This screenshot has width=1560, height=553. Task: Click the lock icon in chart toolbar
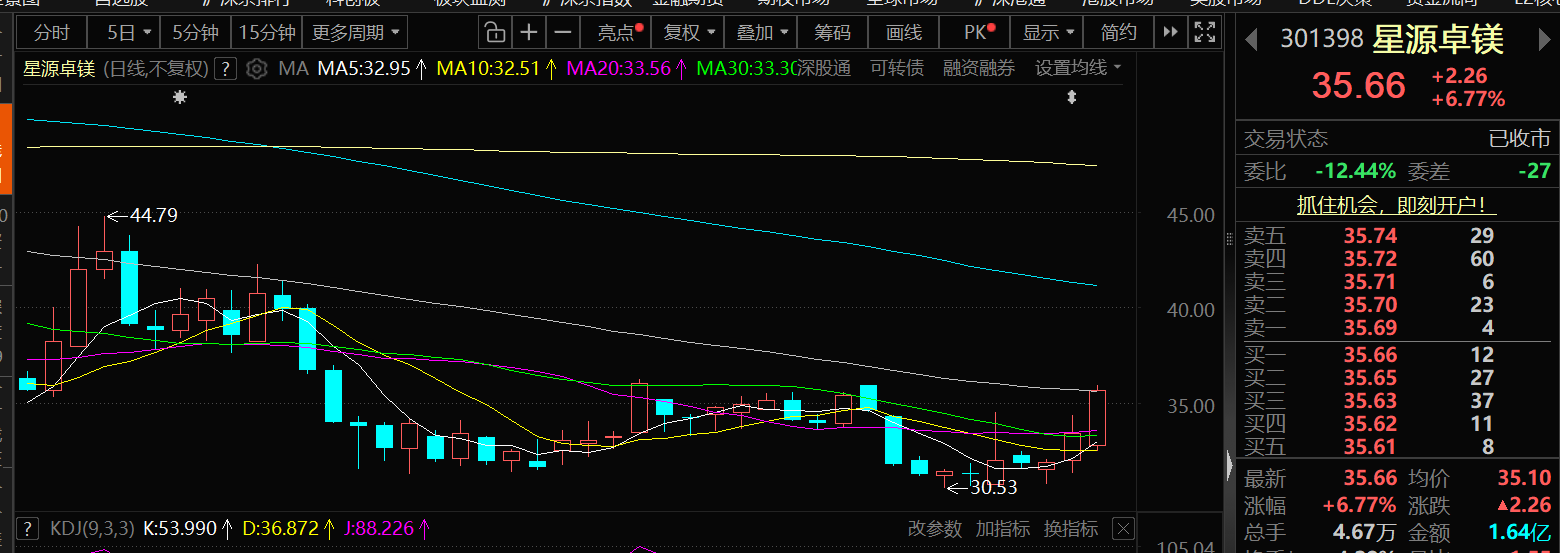pyautogui.click(x=495, y=33)
